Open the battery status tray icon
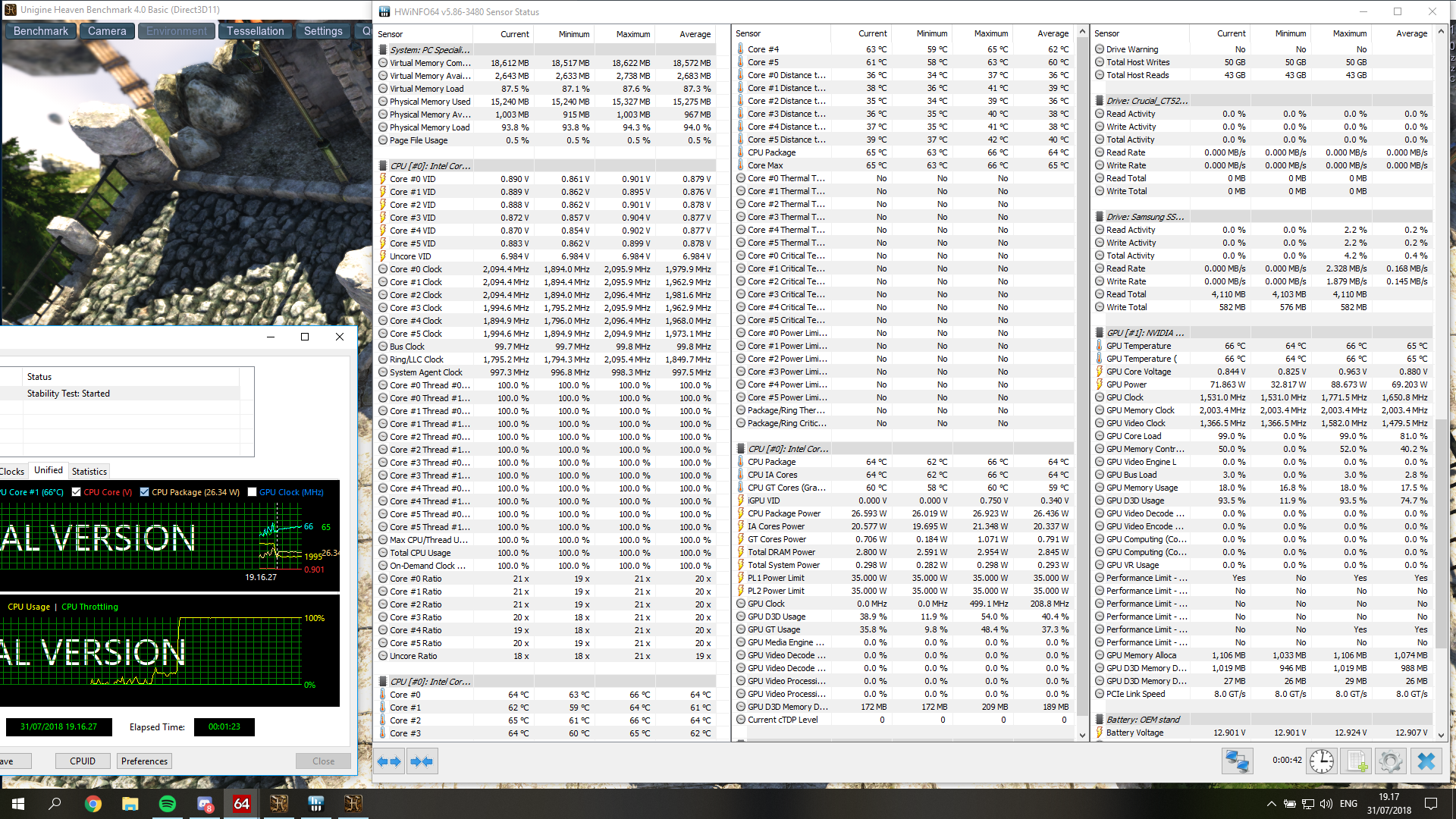Screen dimensions: 1456x819 (x=1289, y=804)
